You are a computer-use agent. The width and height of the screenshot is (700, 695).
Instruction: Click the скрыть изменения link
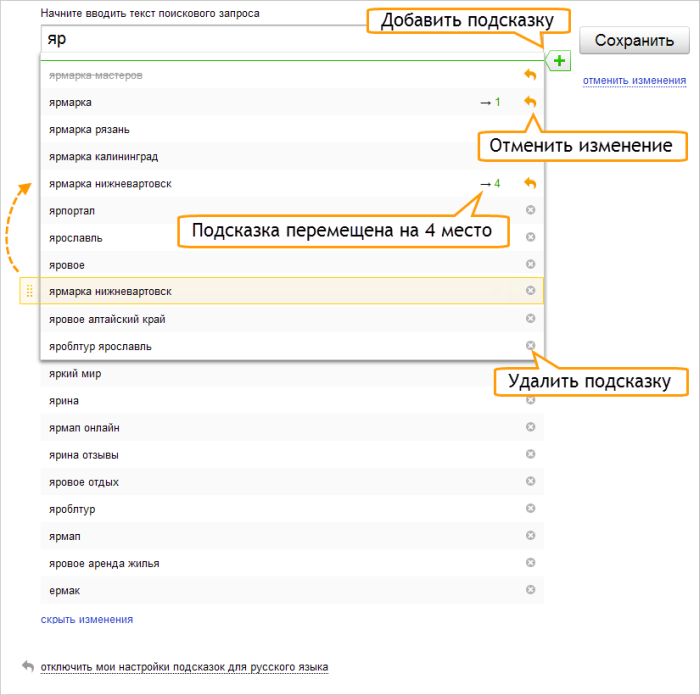[87, 620]
